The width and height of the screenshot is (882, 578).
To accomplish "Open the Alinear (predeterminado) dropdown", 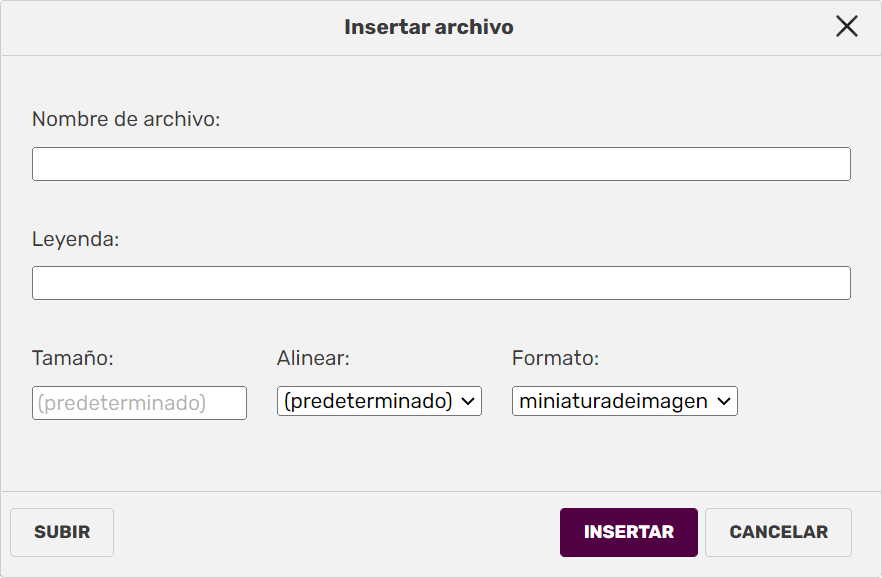I will tap(368, 402).
